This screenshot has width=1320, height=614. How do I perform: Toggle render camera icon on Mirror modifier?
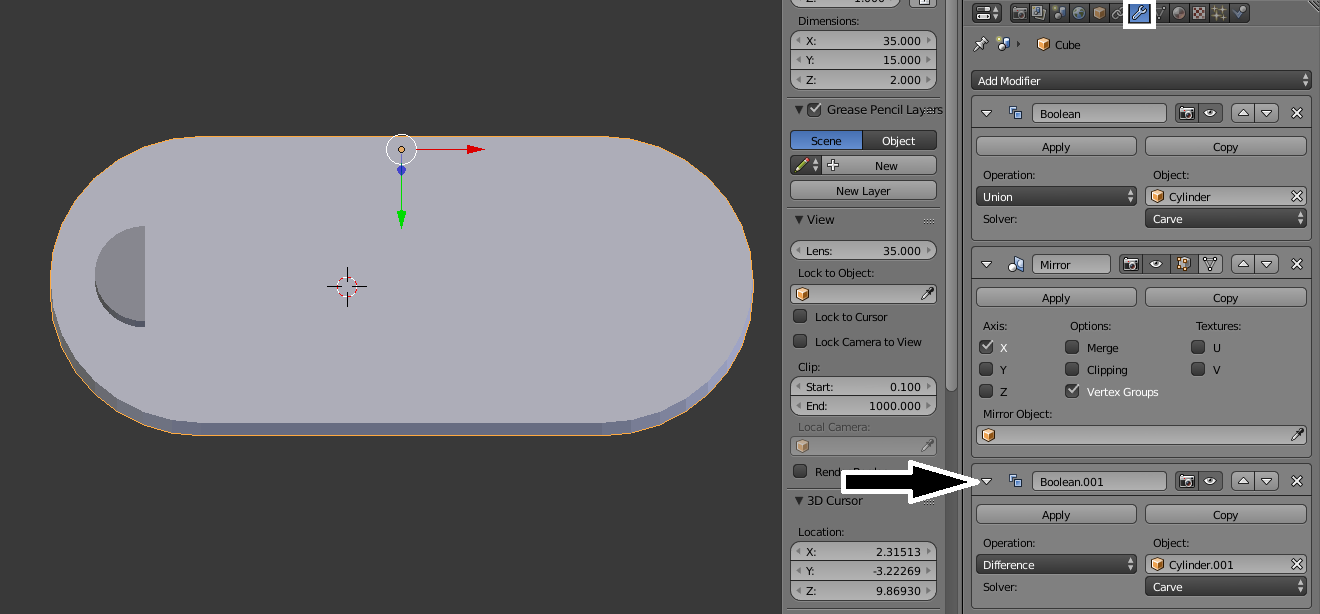click(x=1131, y=264)
